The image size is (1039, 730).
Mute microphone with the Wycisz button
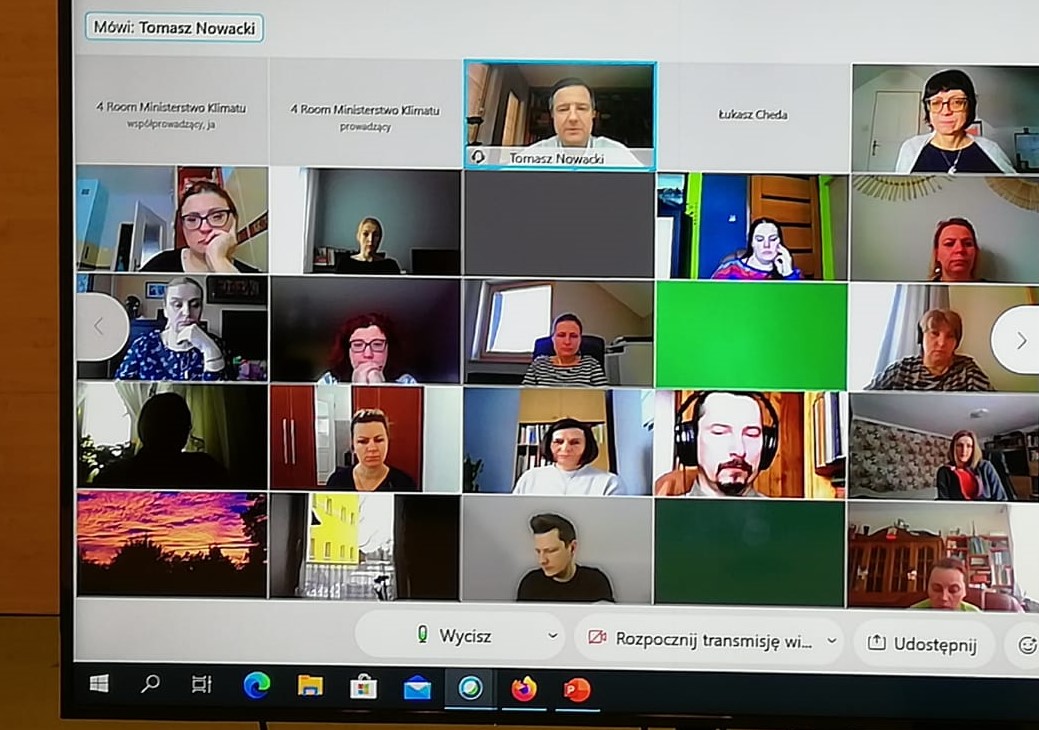454,636
